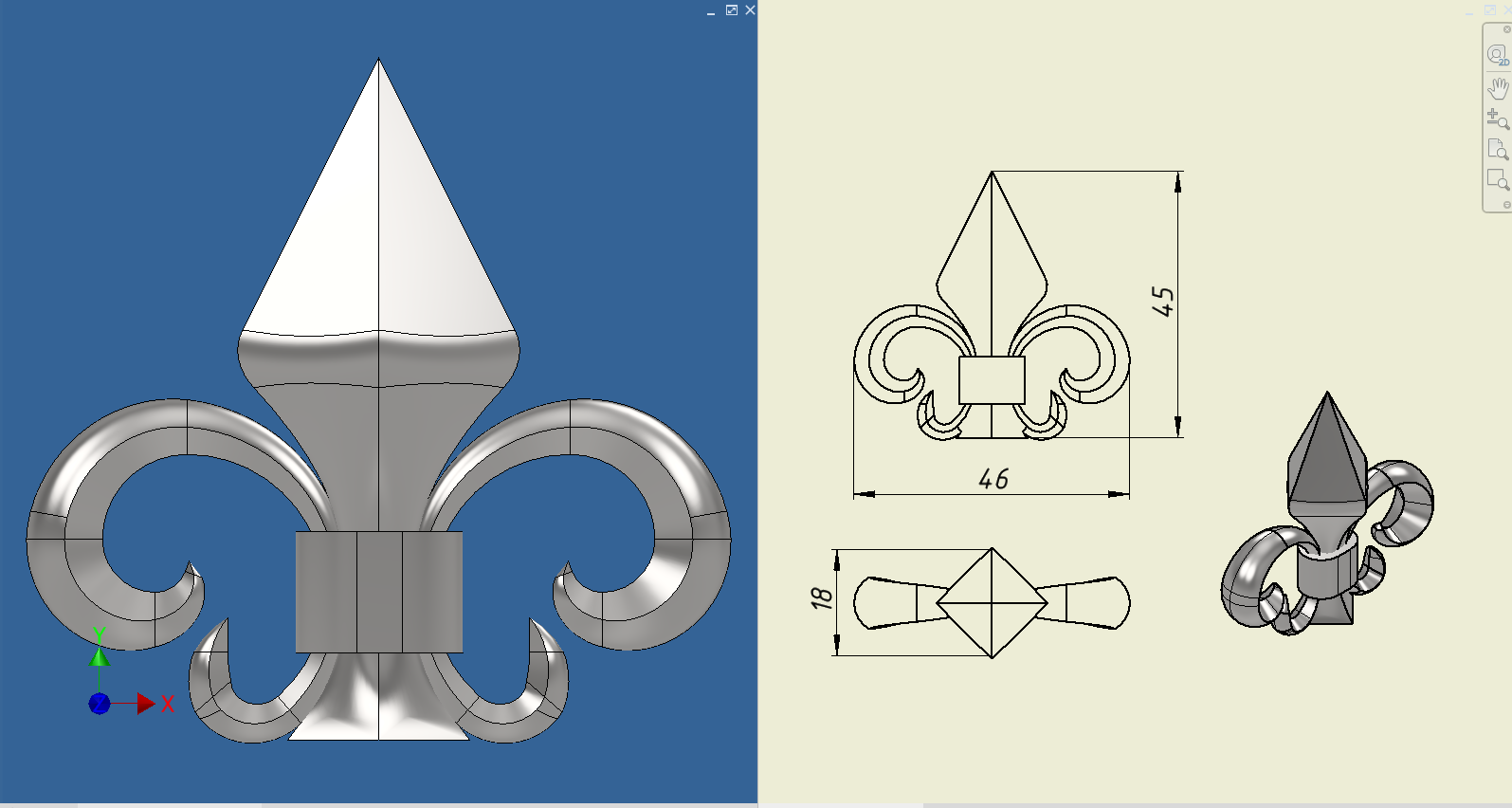Close the drawing navigation bar

coord(1506,29)
